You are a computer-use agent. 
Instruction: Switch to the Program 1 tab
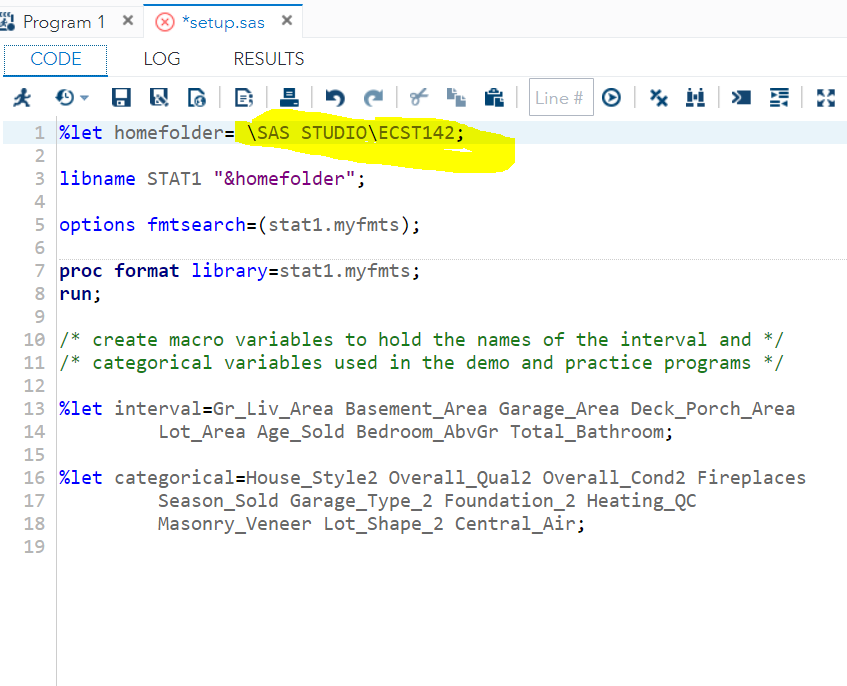[63, 21]
